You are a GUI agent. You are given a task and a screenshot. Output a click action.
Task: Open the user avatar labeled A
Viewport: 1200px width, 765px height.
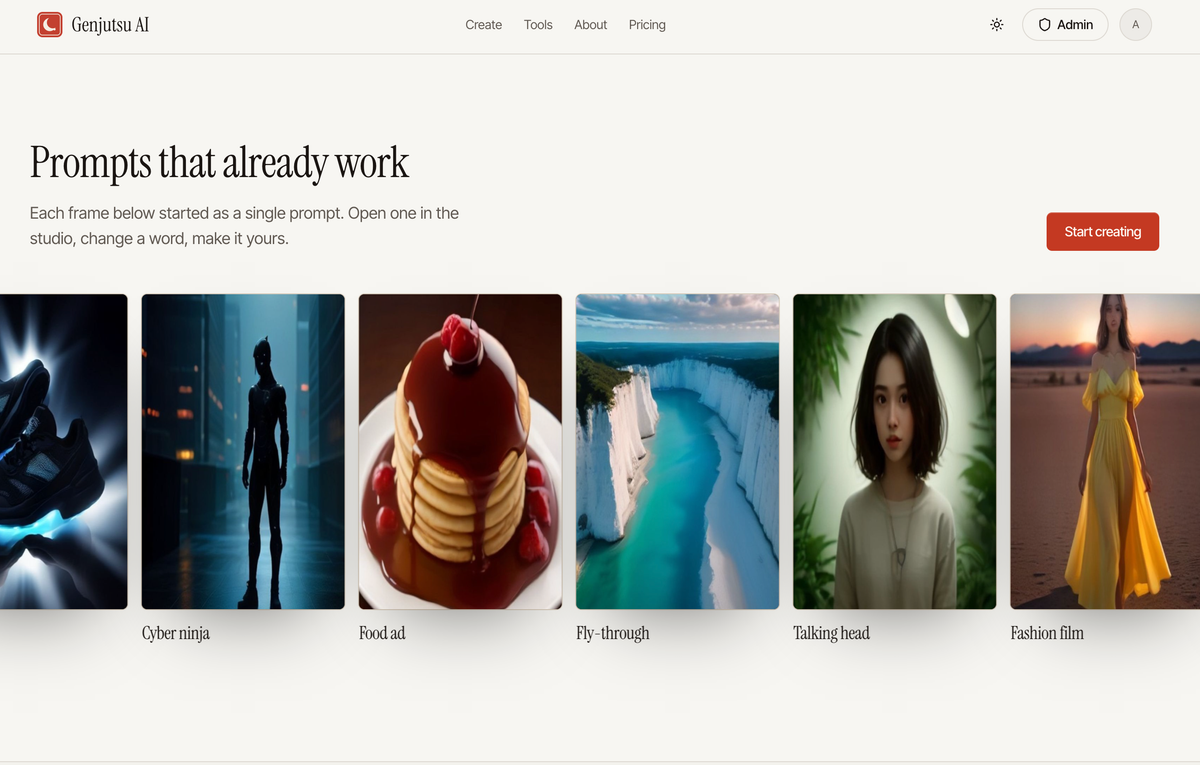pyautogui.click(x=1135, y=25)
